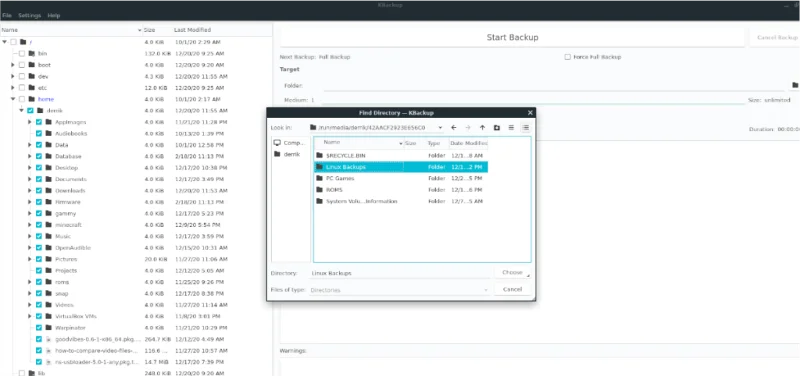Check the boot folder checkbox
This screenshot has width=800, height=376.
click(22, 65)
